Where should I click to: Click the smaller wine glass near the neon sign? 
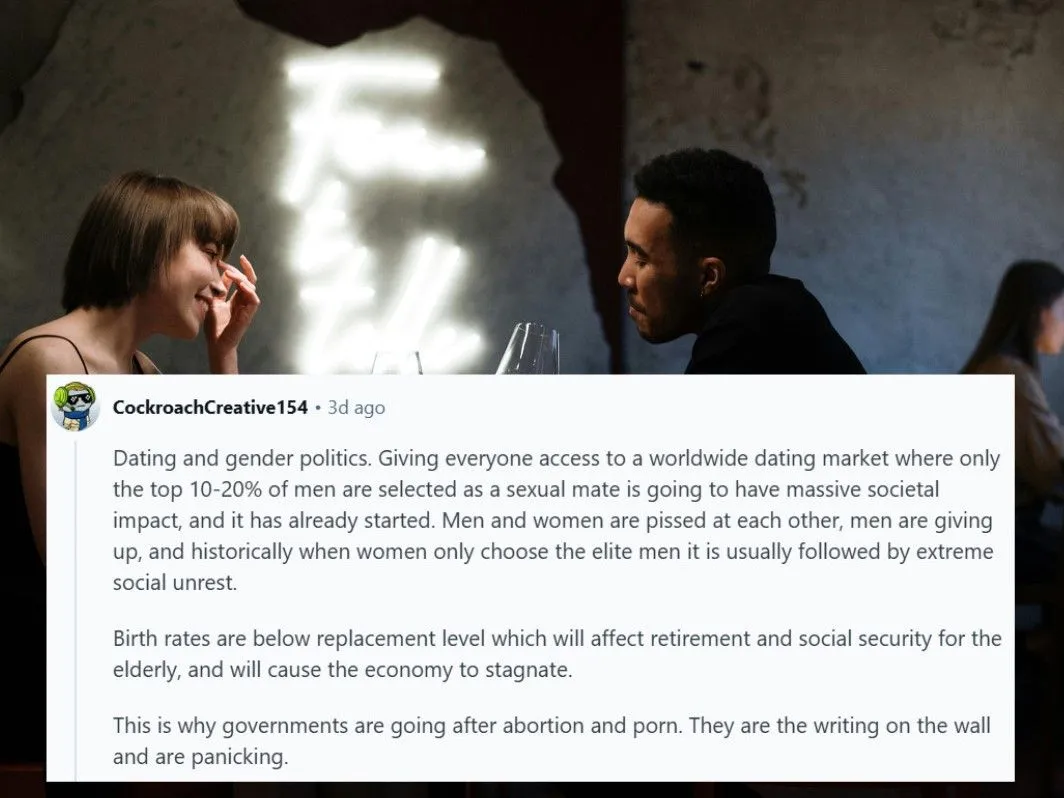click(397, 363)
